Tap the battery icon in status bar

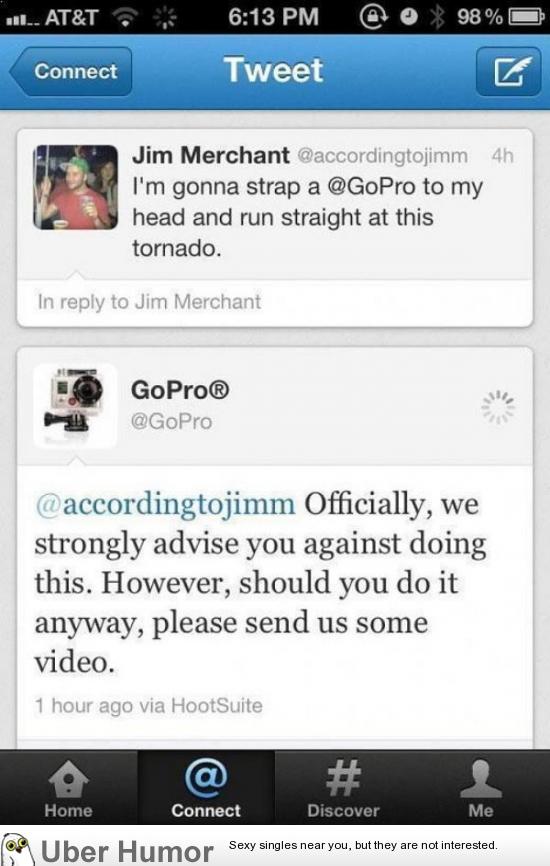pyautogui.click(x=526, y=17)
